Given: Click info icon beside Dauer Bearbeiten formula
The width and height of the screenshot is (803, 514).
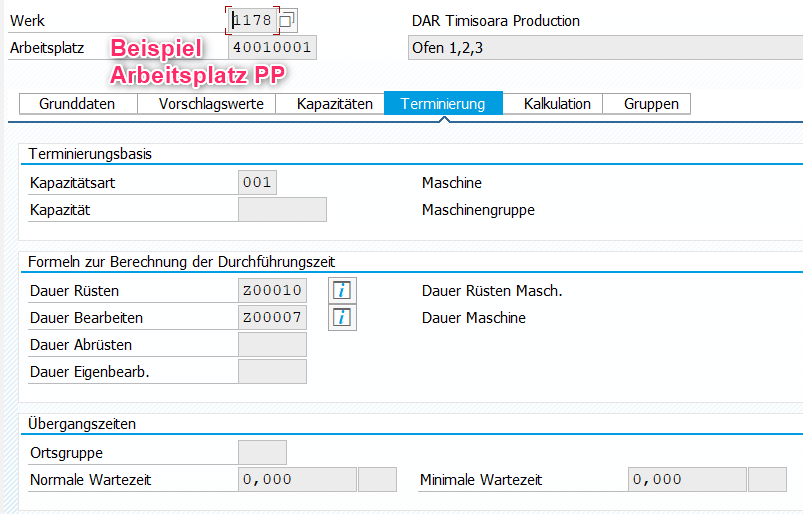Looking at the screenshot, I should coord(343,318).
